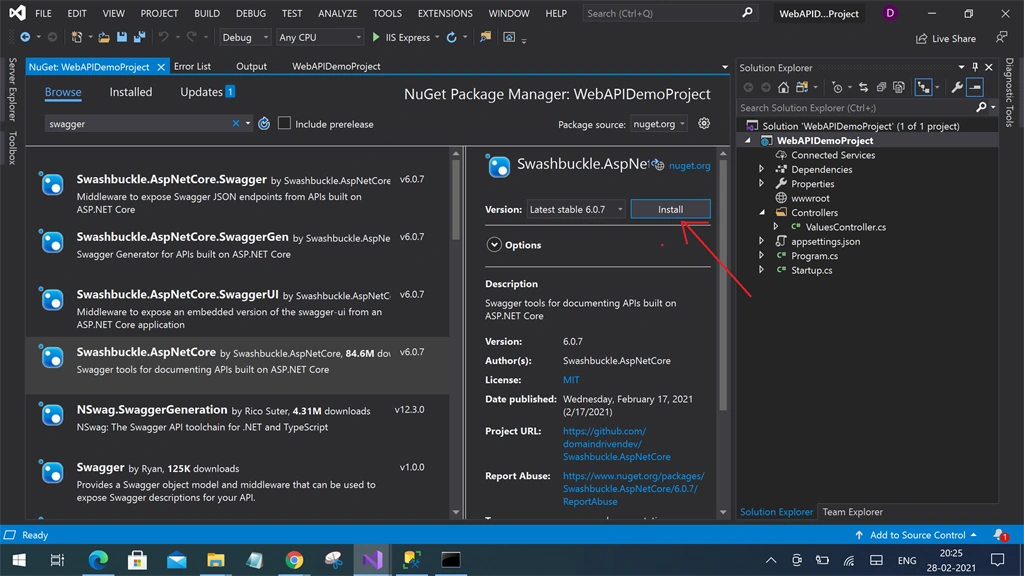Open the Any CPU platform dropdown
The width and height of the screenshot is (1024, 576).
pyautogui.click(x=319, y=37)
